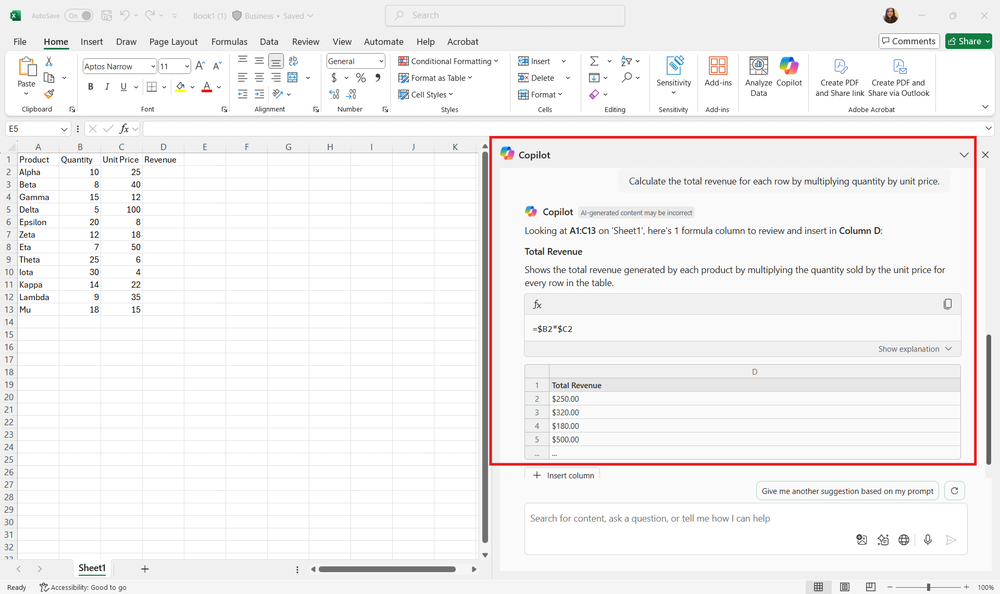Open the font name dropdown
The image size is (1000, 594).
152,66
